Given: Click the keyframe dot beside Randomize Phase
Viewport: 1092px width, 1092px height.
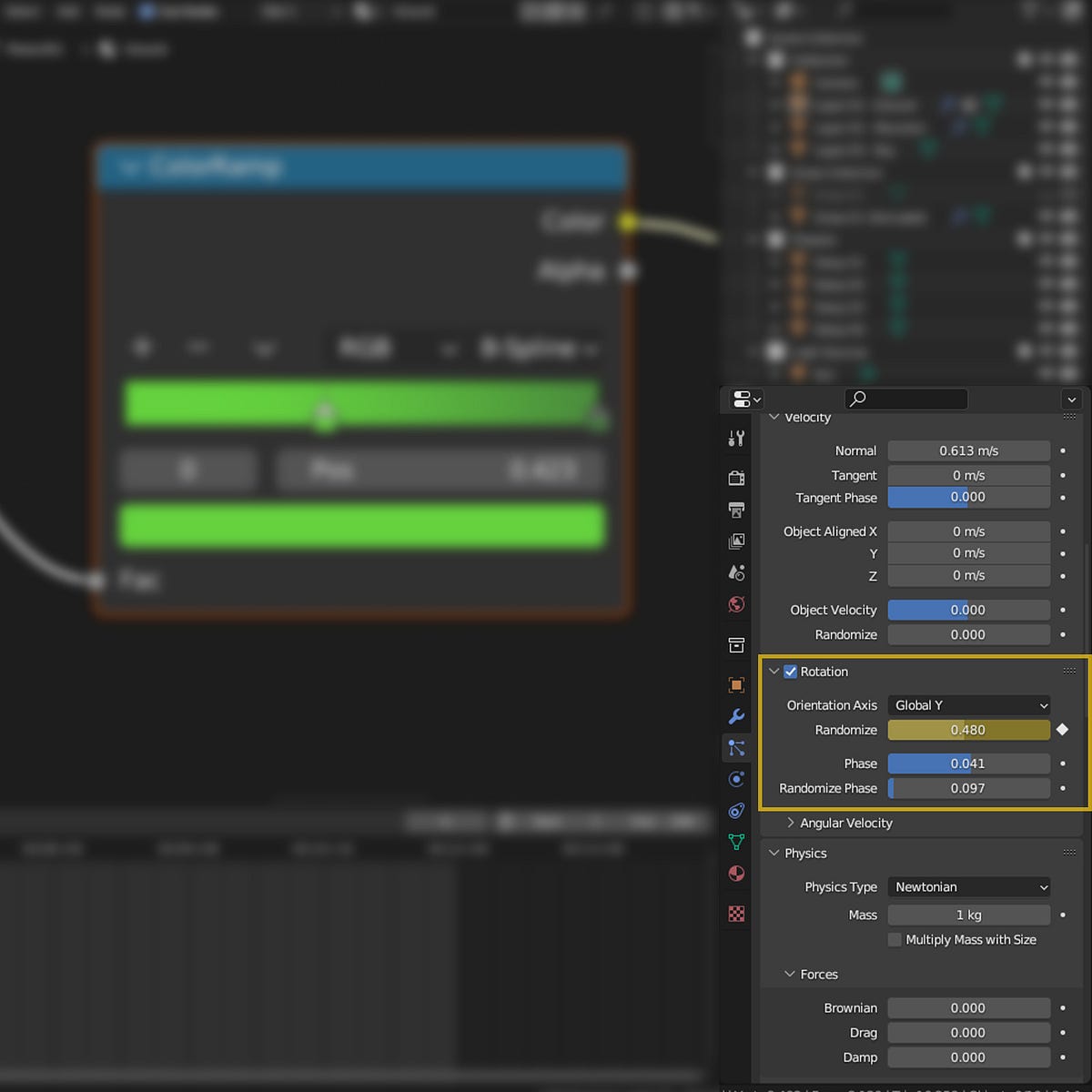Looking at the screenshot, I should click(x=1063, y=788).
